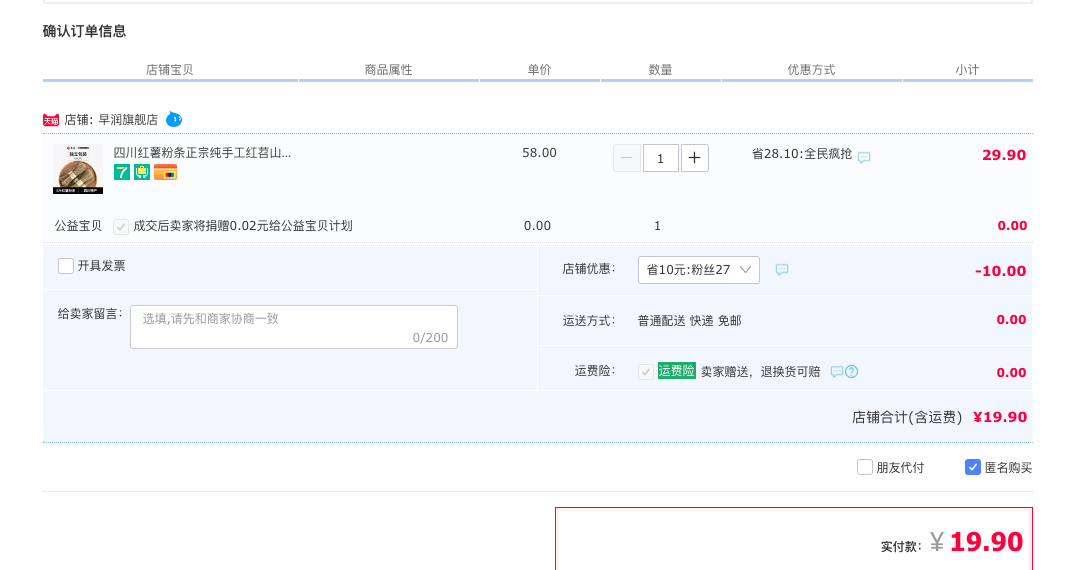Screen dimensions: 1065x570
Task: Decrease quantity with the minus button
Action: pos(626,158)
